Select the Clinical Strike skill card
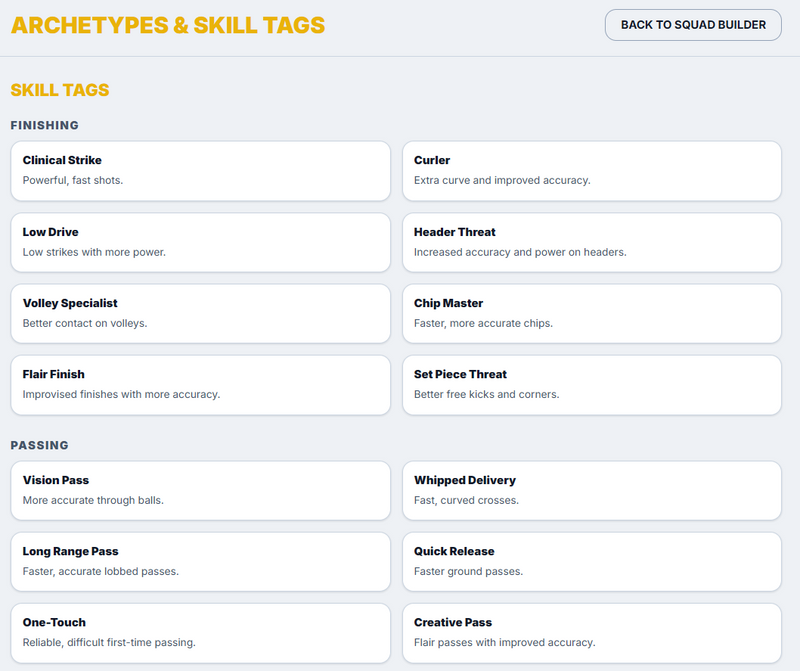 201,171
